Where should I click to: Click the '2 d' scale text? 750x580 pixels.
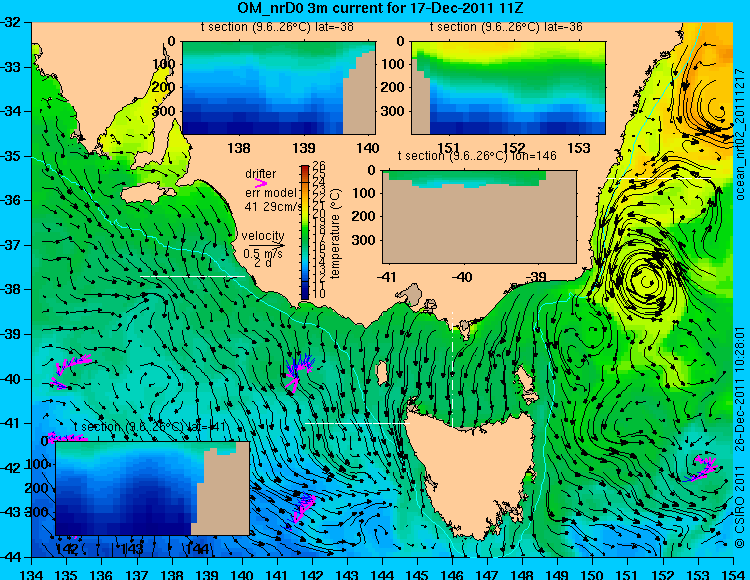(x=263, y=263)
